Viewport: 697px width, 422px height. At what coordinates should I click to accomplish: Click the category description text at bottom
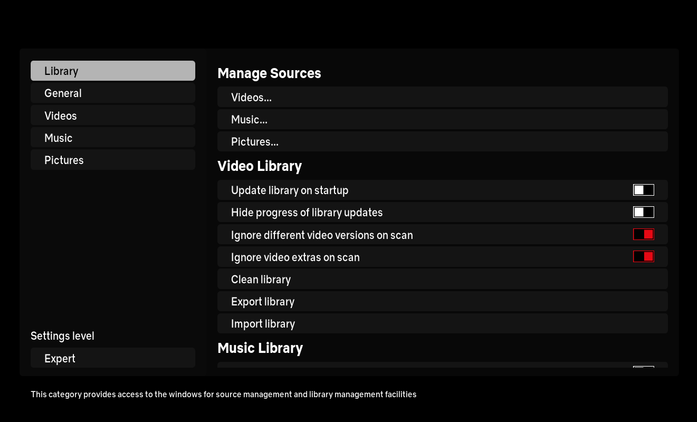click(224, 394)
